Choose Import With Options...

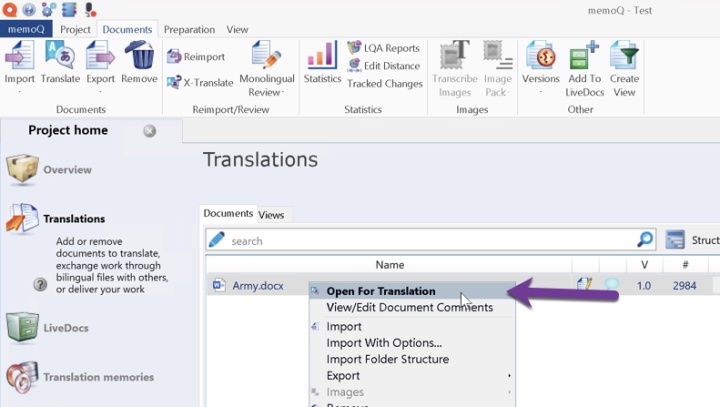[412, 343]
